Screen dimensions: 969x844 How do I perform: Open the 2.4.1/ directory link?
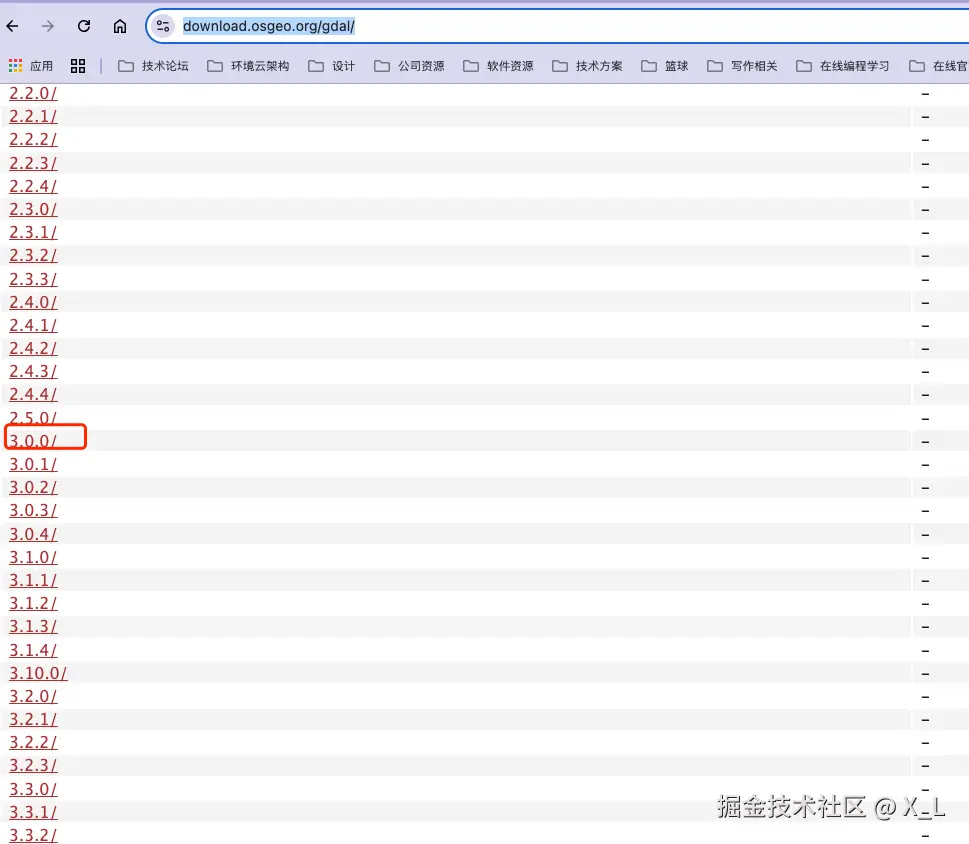[33, 325]
